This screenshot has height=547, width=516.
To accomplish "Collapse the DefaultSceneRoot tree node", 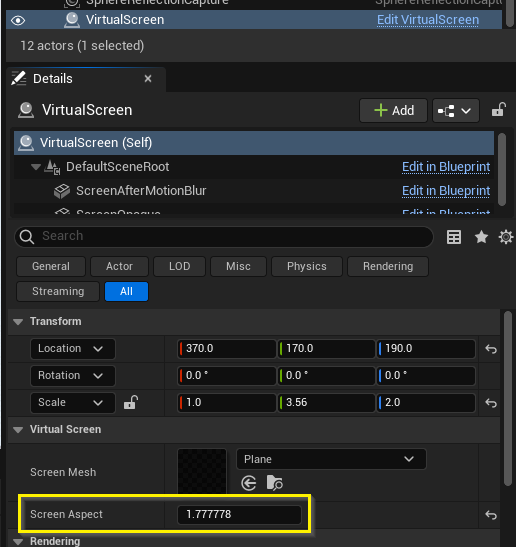I will pos(36,167).
